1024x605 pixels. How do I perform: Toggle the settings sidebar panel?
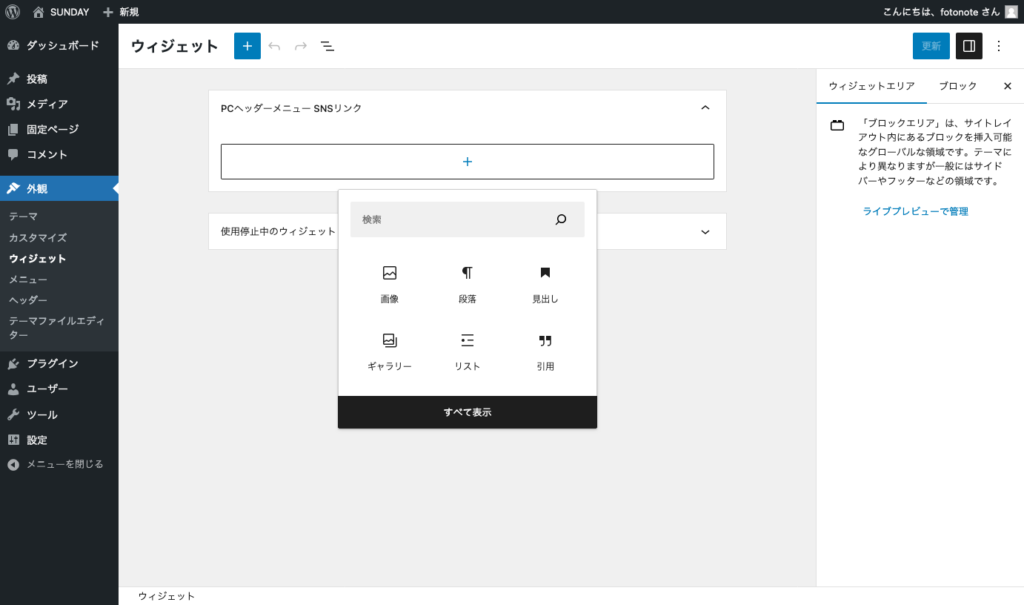pos(968,46)
